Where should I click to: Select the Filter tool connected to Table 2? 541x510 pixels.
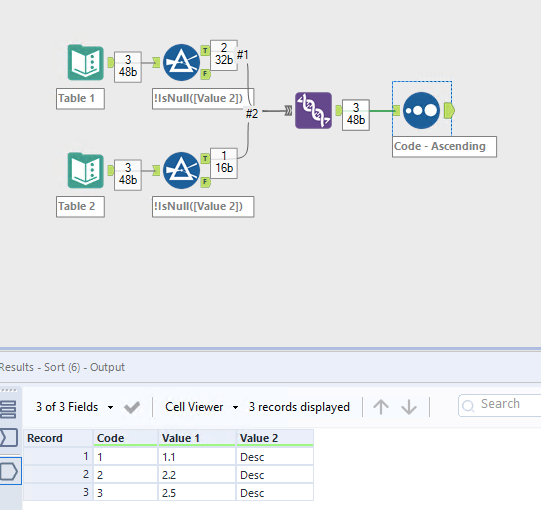point(181,170)
